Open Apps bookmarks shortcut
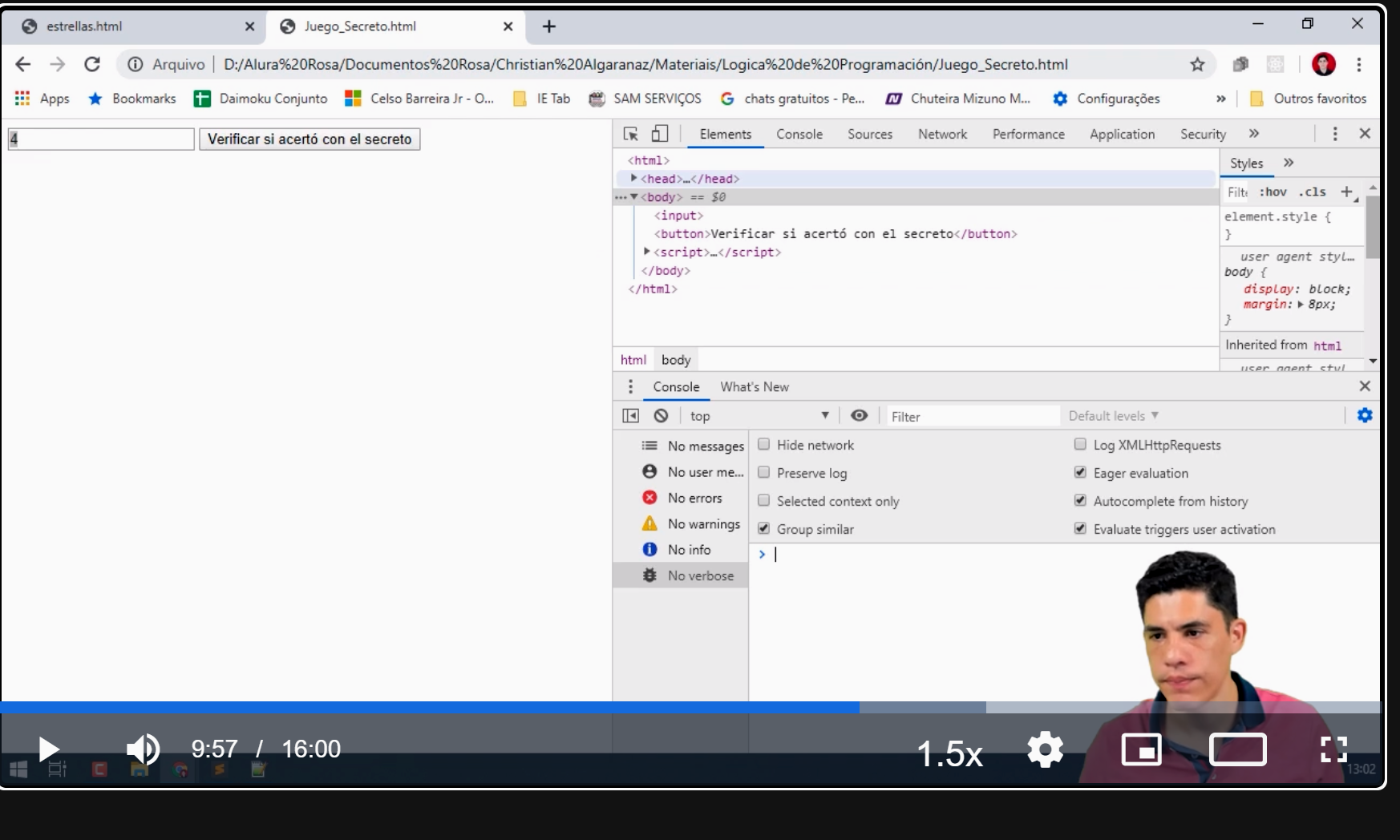This screenshot has width=1400, height=840. (x=42, y=99)
